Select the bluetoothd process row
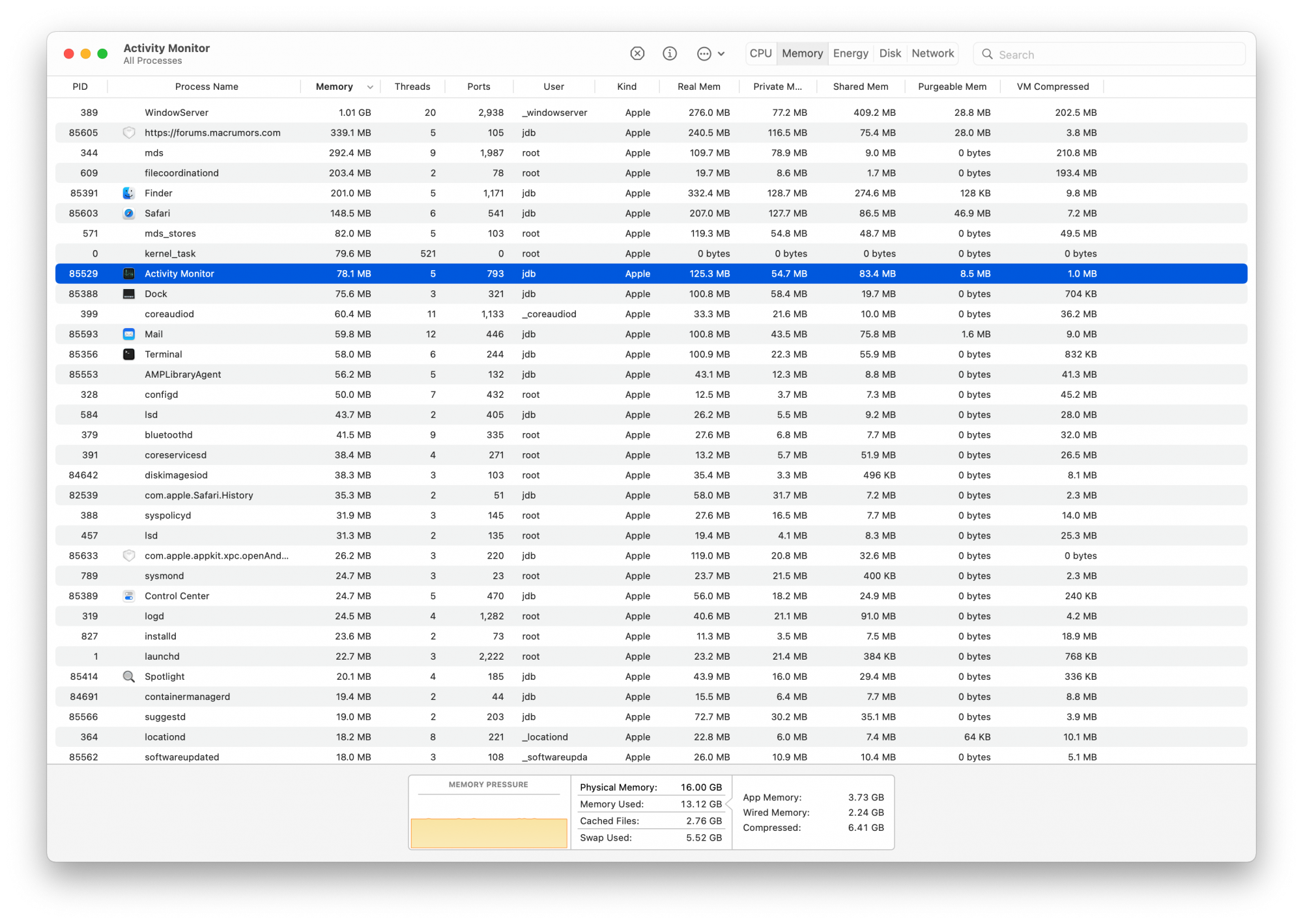Image resolution: width=1303 pixels, height=924 pixels. click(x=651, y=435)
